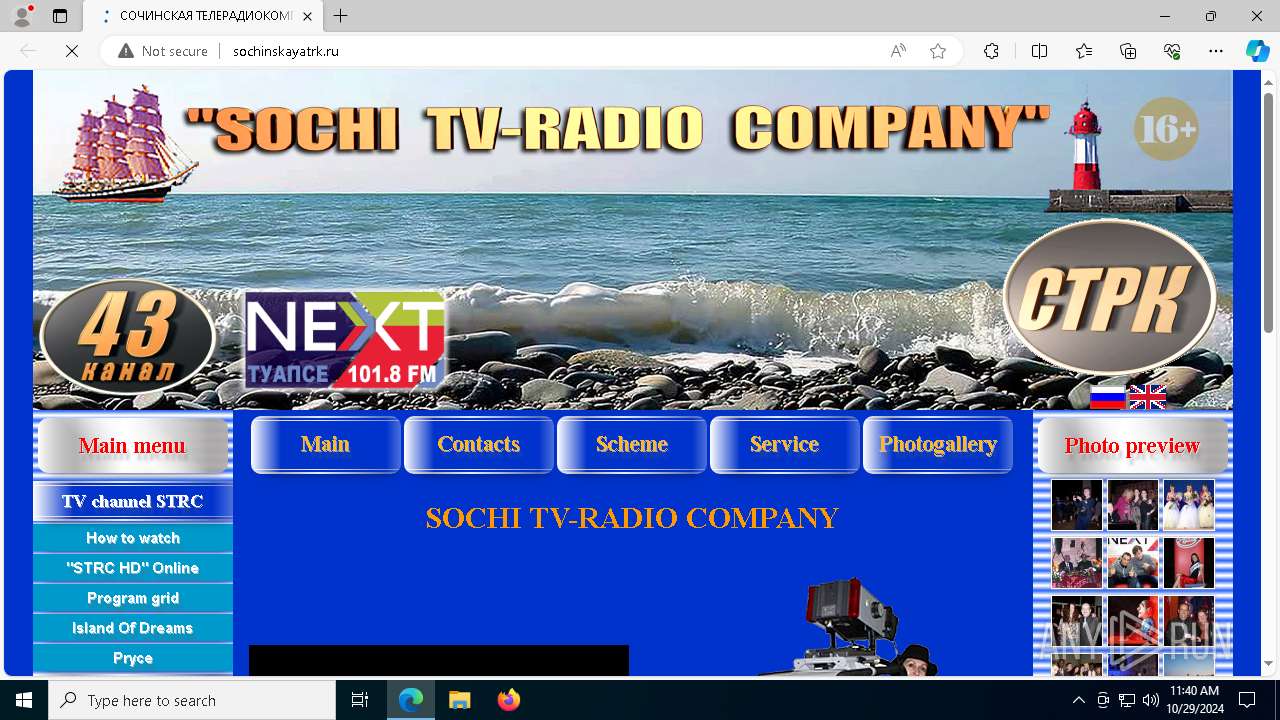Add this page to favorites

point(938,51)
